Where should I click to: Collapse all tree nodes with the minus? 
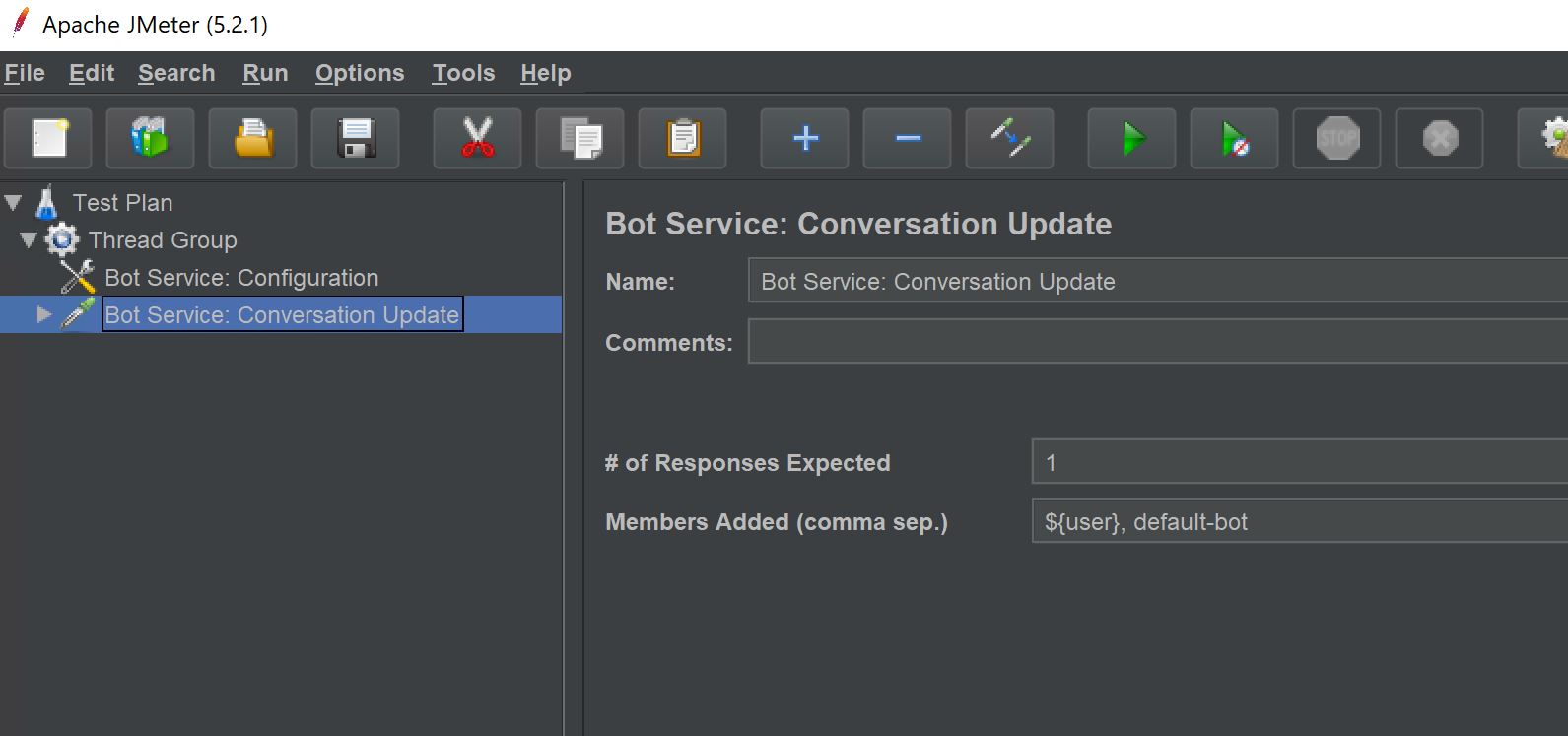[x=908, y=139]
